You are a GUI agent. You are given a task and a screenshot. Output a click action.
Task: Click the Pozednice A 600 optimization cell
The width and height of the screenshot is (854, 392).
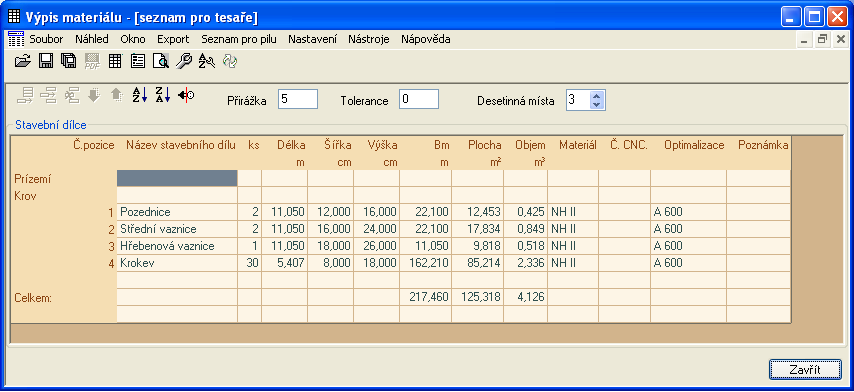(688, 212)
